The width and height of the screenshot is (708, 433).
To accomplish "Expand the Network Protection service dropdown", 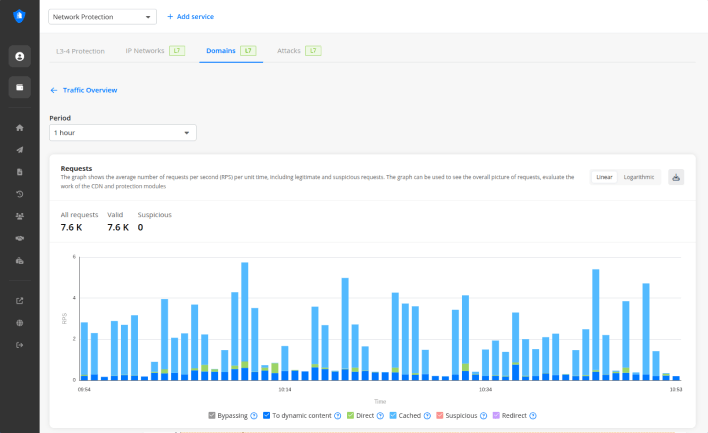I will 103,17.
